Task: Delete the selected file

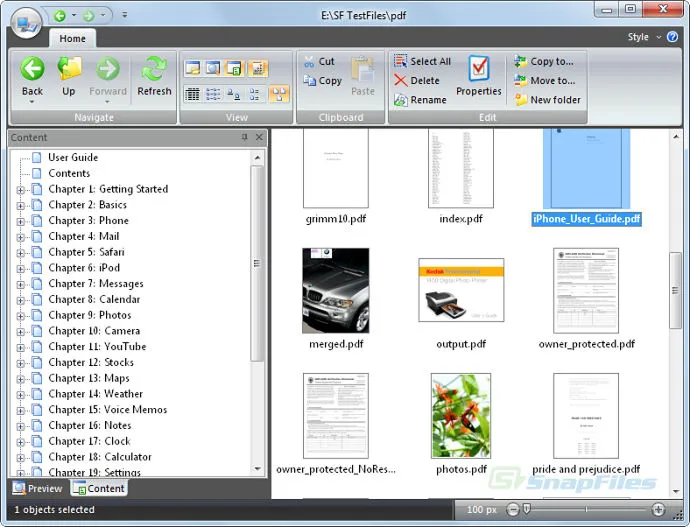Action: pos(417,81)
